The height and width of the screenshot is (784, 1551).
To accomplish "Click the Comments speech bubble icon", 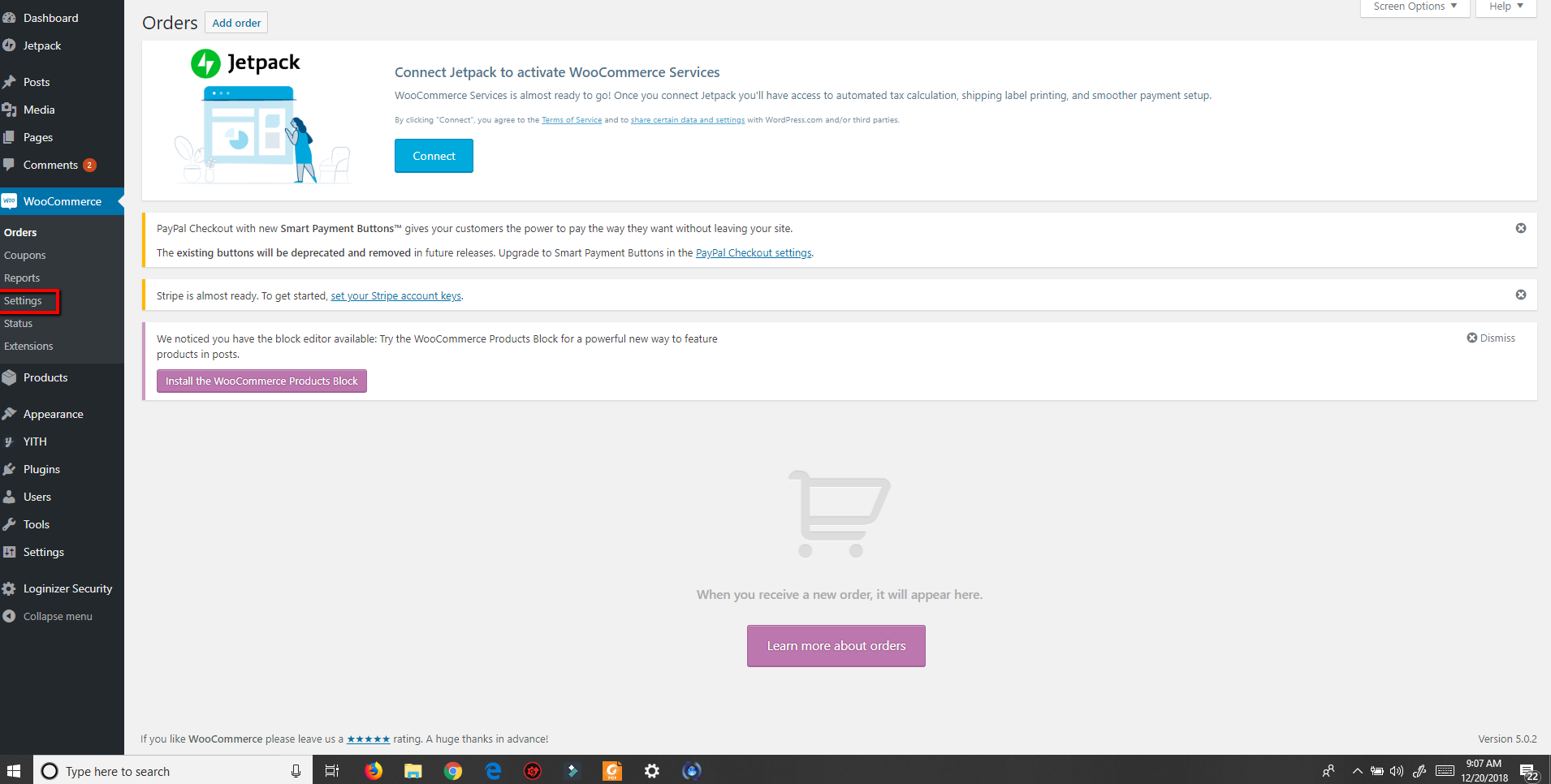I will [x=9, y=165].
